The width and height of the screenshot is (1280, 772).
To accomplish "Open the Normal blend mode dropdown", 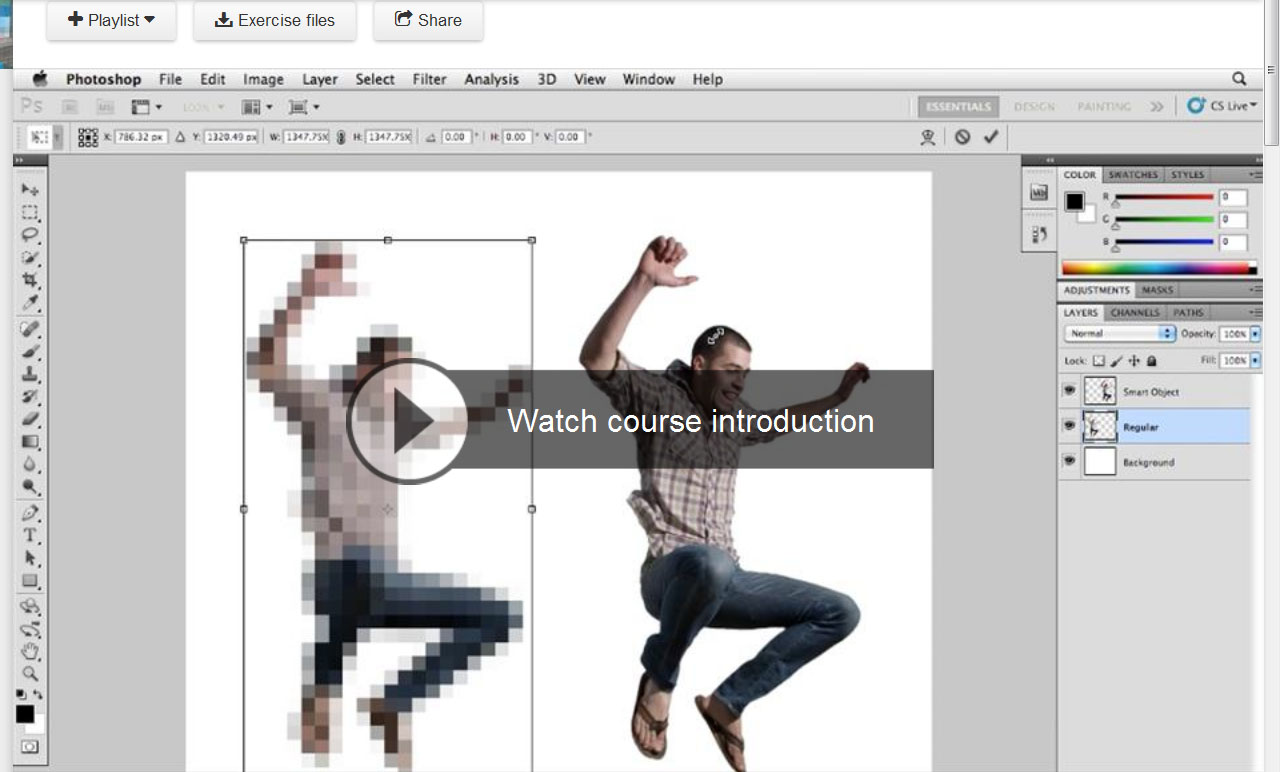I will tap(1120, 333).
